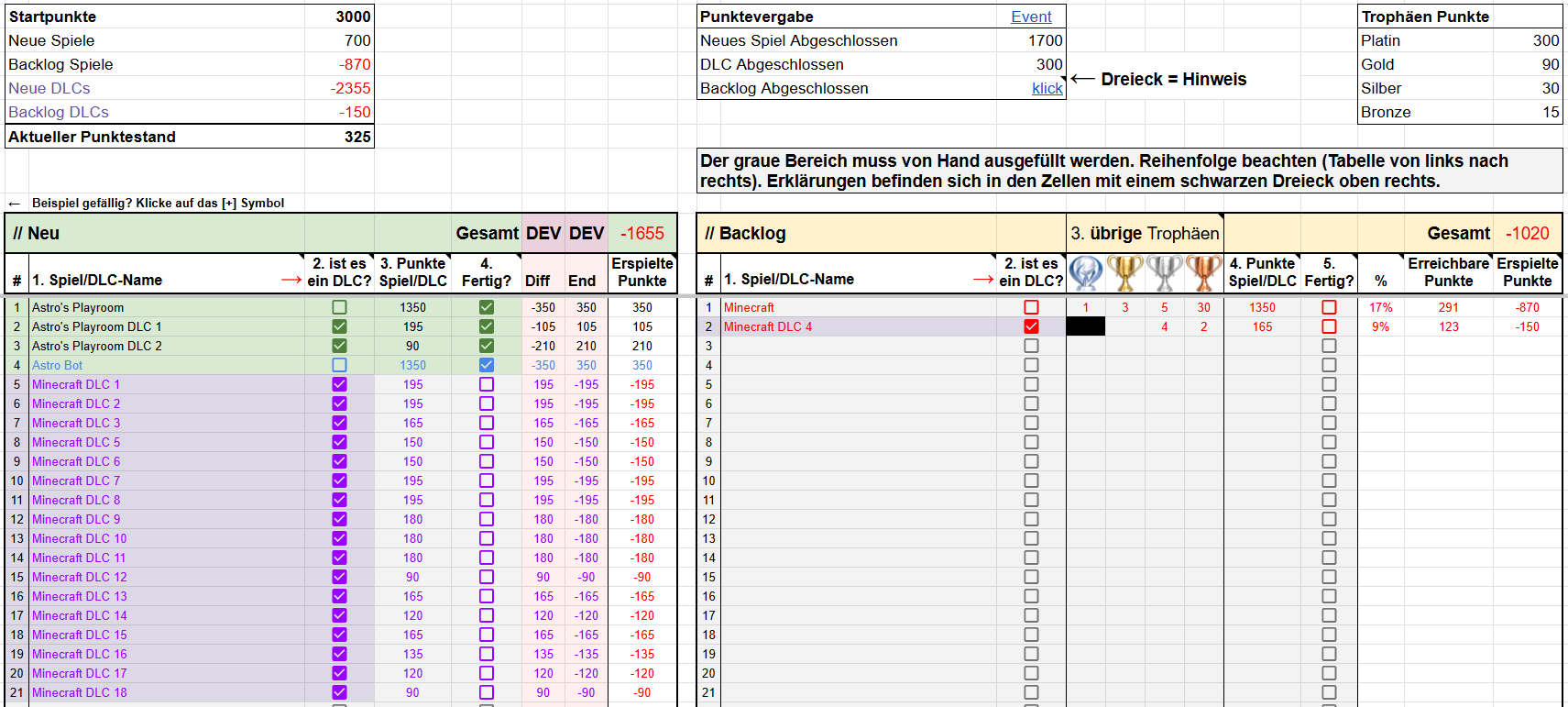Click the platinum trophy icon in Backlog header
1568x707 pixels.
point(1086,273)
